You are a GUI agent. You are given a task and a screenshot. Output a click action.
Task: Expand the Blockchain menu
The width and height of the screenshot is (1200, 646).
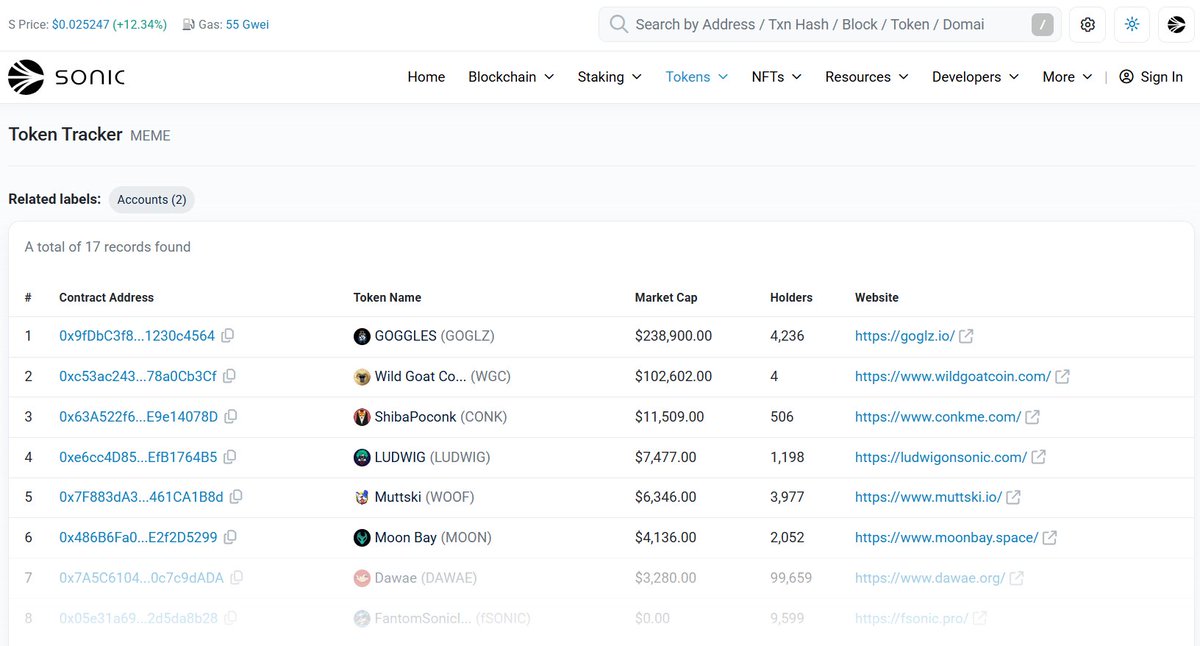coord(511,77)
